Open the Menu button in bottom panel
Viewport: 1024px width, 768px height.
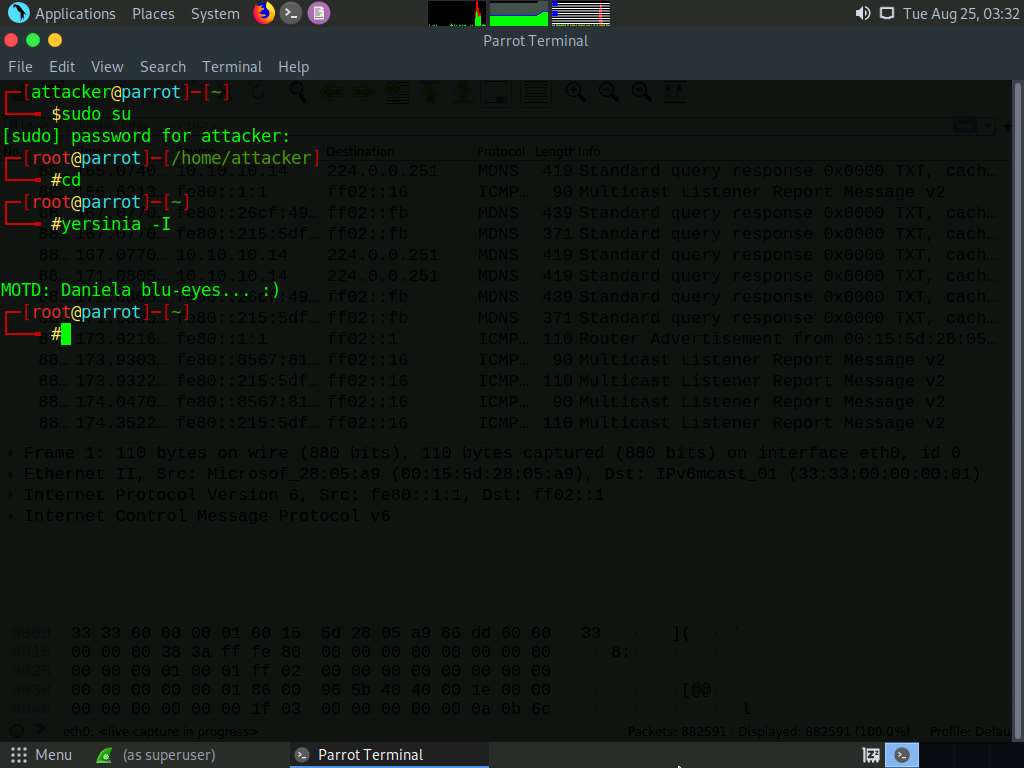40,755
